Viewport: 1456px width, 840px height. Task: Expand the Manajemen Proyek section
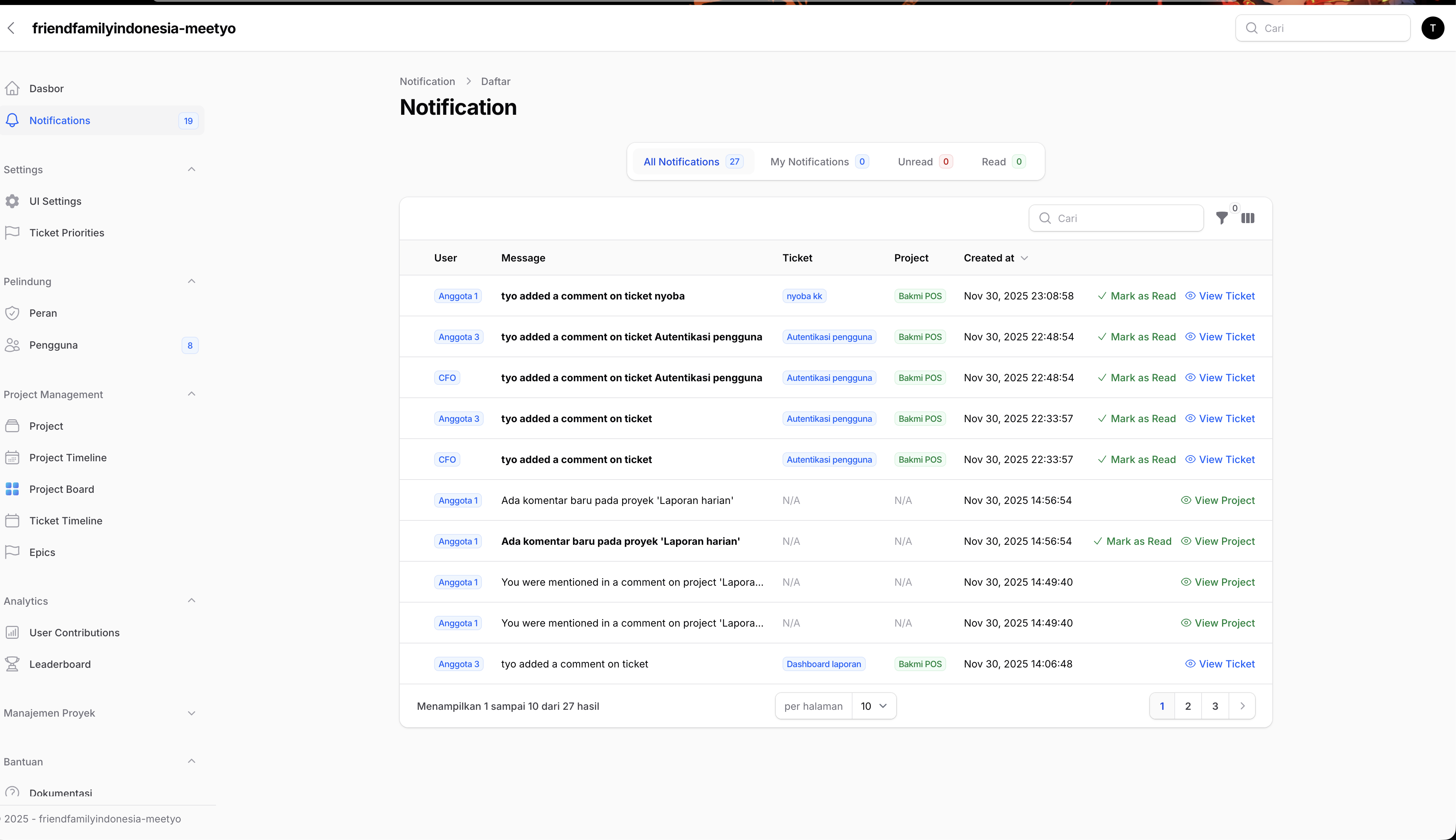pyautogui.click(x=192, y=713)
